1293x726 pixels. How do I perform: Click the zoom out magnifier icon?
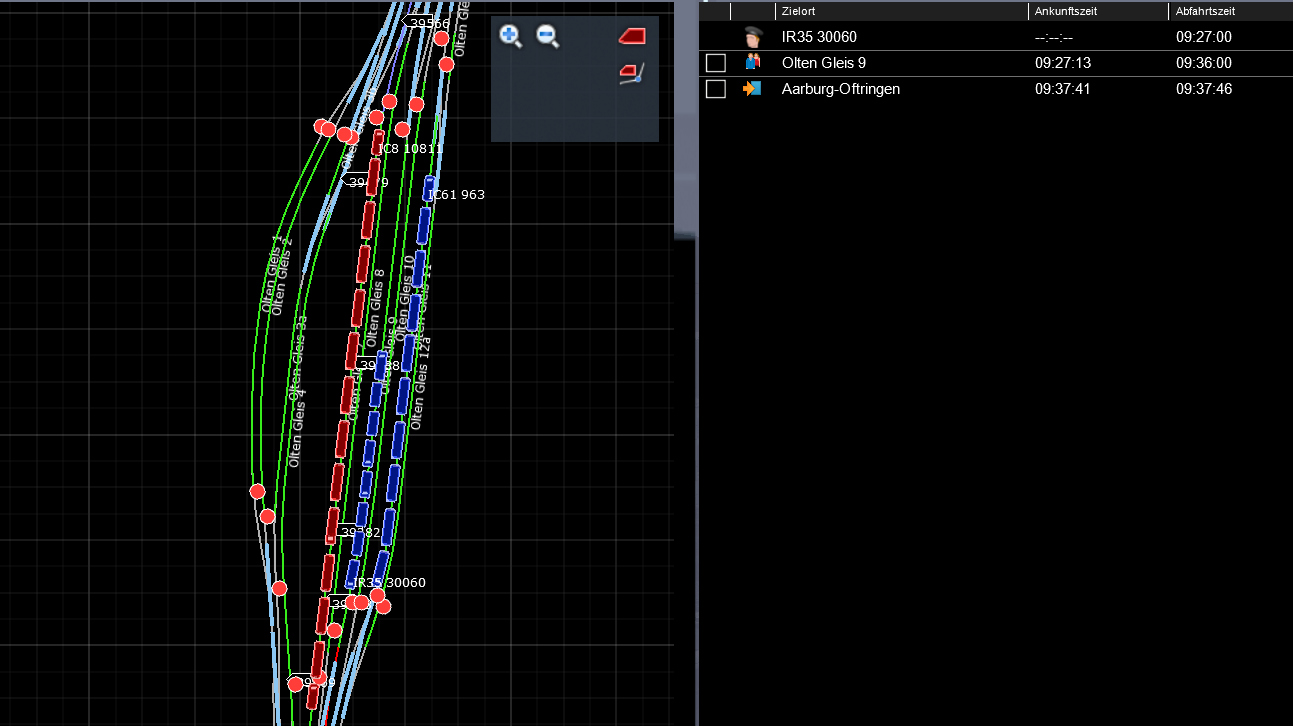click(547, 37)
